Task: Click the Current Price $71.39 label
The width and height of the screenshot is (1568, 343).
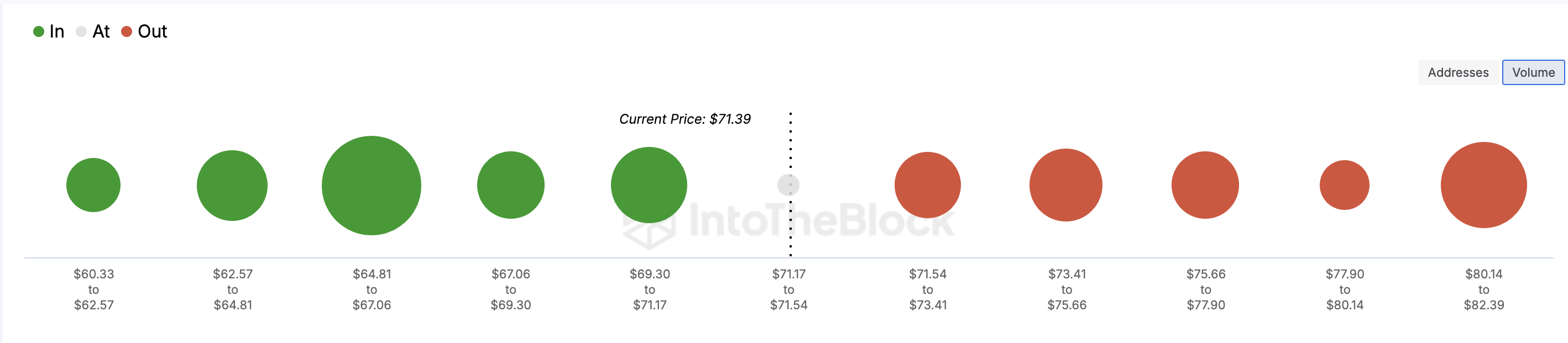Action: (x=685, y=119)
